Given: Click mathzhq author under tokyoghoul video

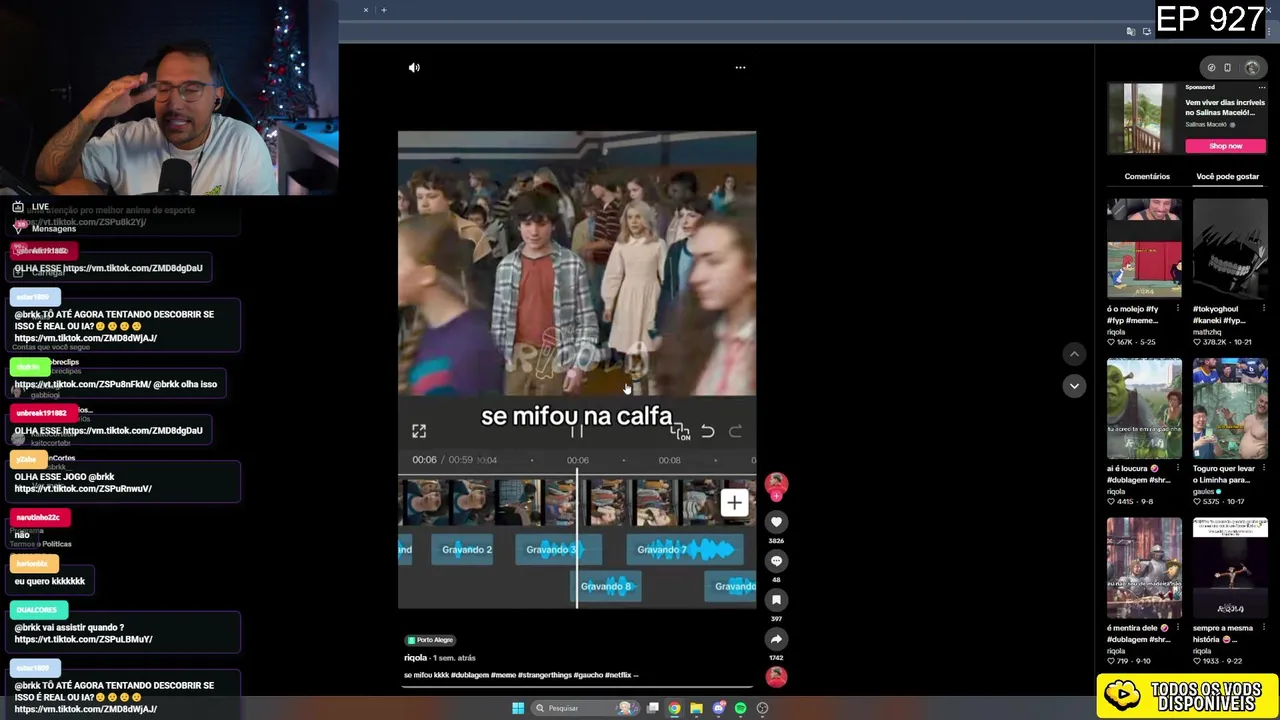Looking at the screenshot, I should 1207,332.
